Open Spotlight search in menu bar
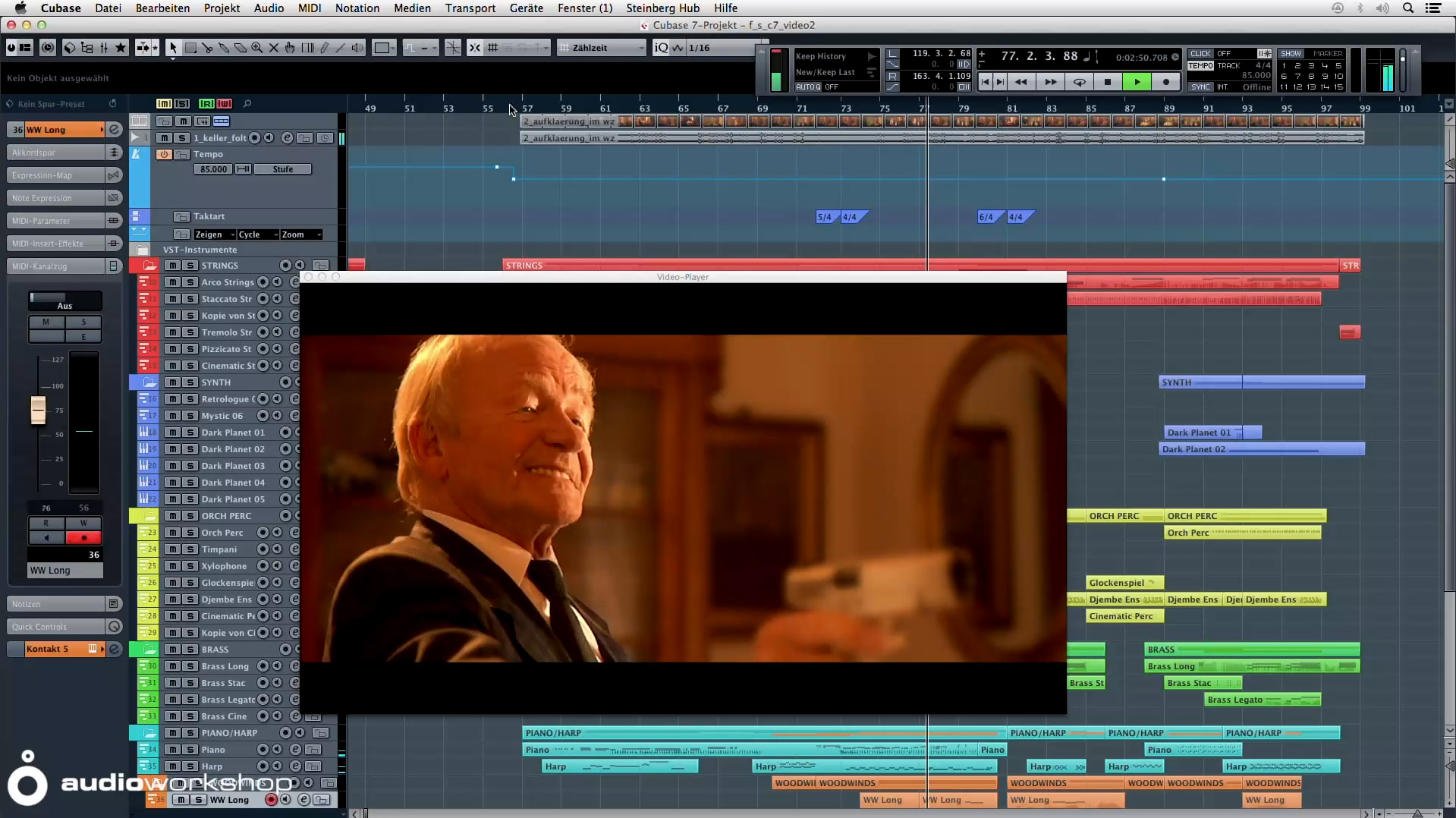 tap(1407, 8)
